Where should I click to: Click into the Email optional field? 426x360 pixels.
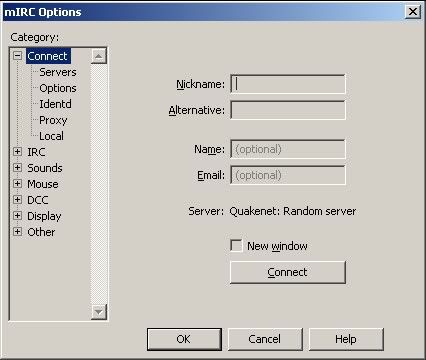pos(288,175)
